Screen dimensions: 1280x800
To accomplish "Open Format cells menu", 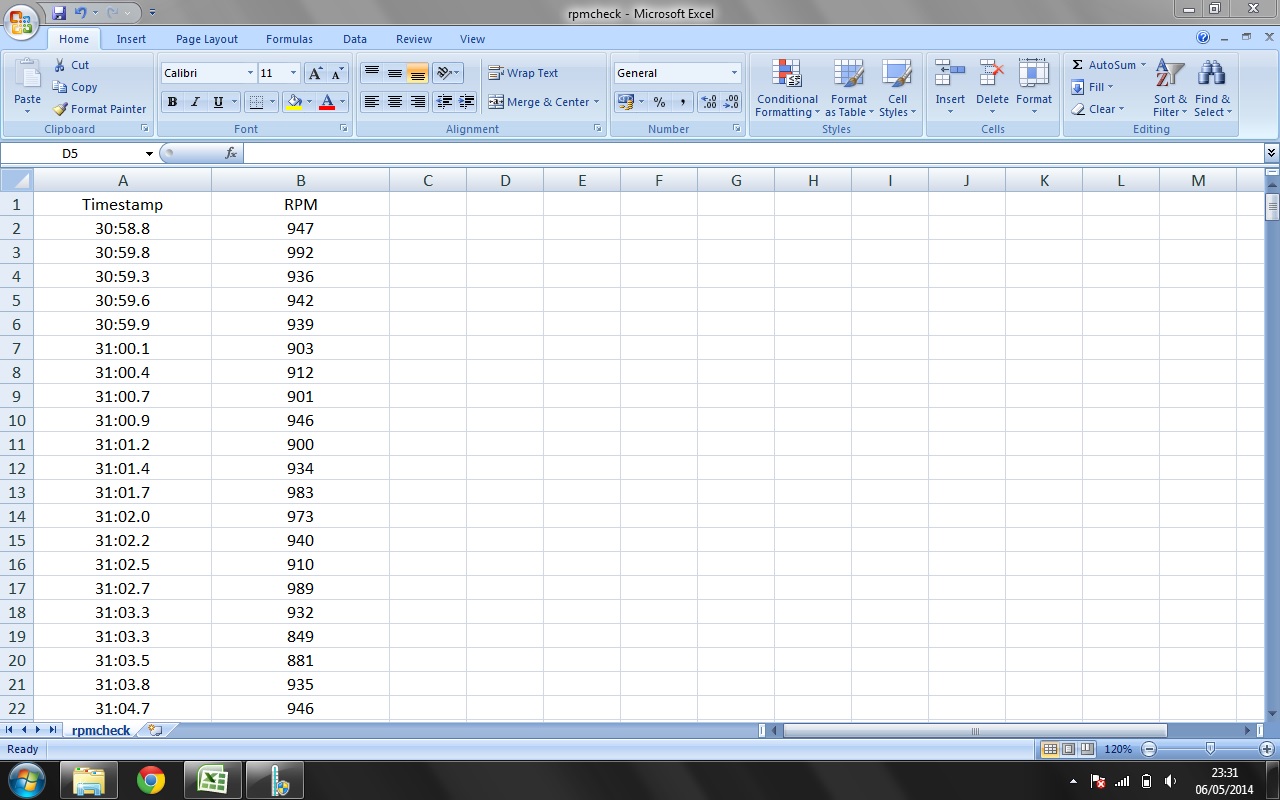I will click(x=1034, y=87).
